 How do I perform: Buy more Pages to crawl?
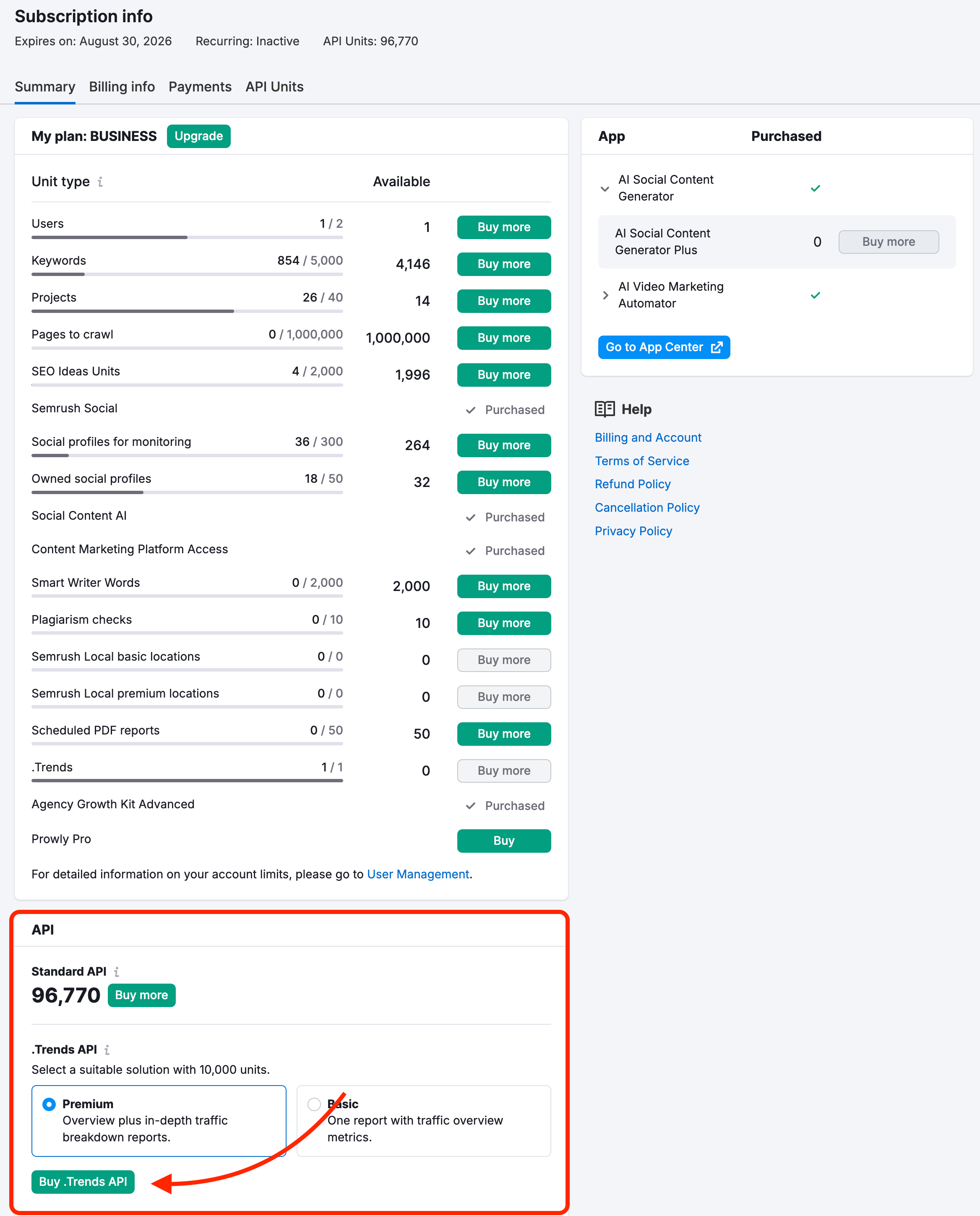pos(503,338)
